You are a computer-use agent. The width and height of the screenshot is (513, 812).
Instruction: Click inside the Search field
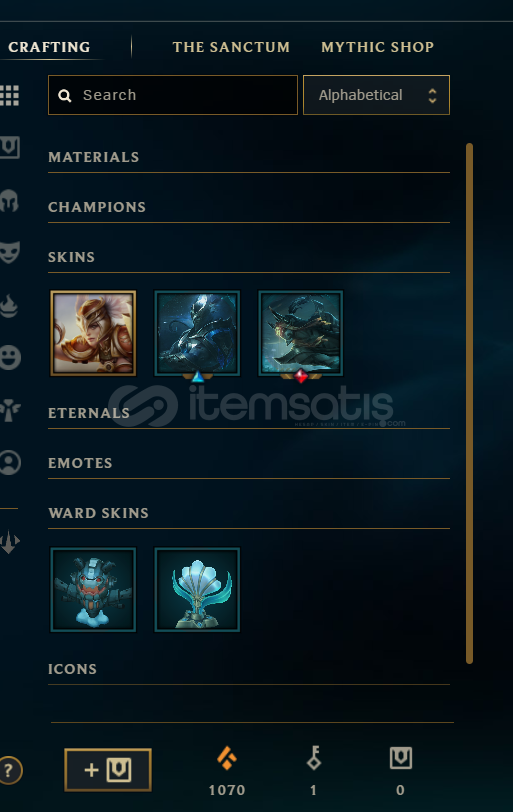173,95
